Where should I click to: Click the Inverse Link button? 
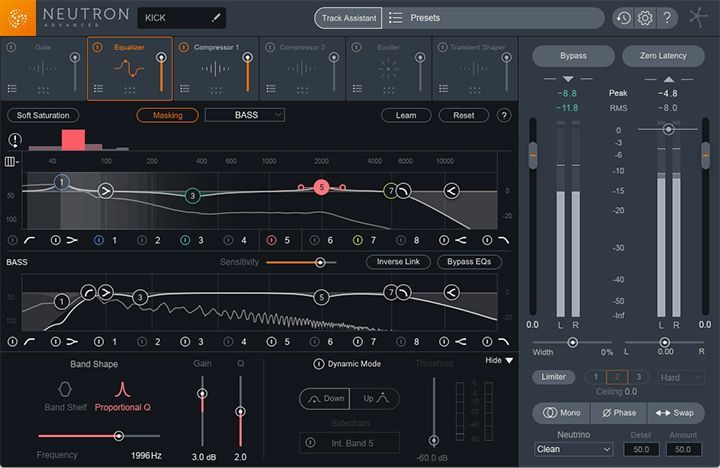coord(398,262)
